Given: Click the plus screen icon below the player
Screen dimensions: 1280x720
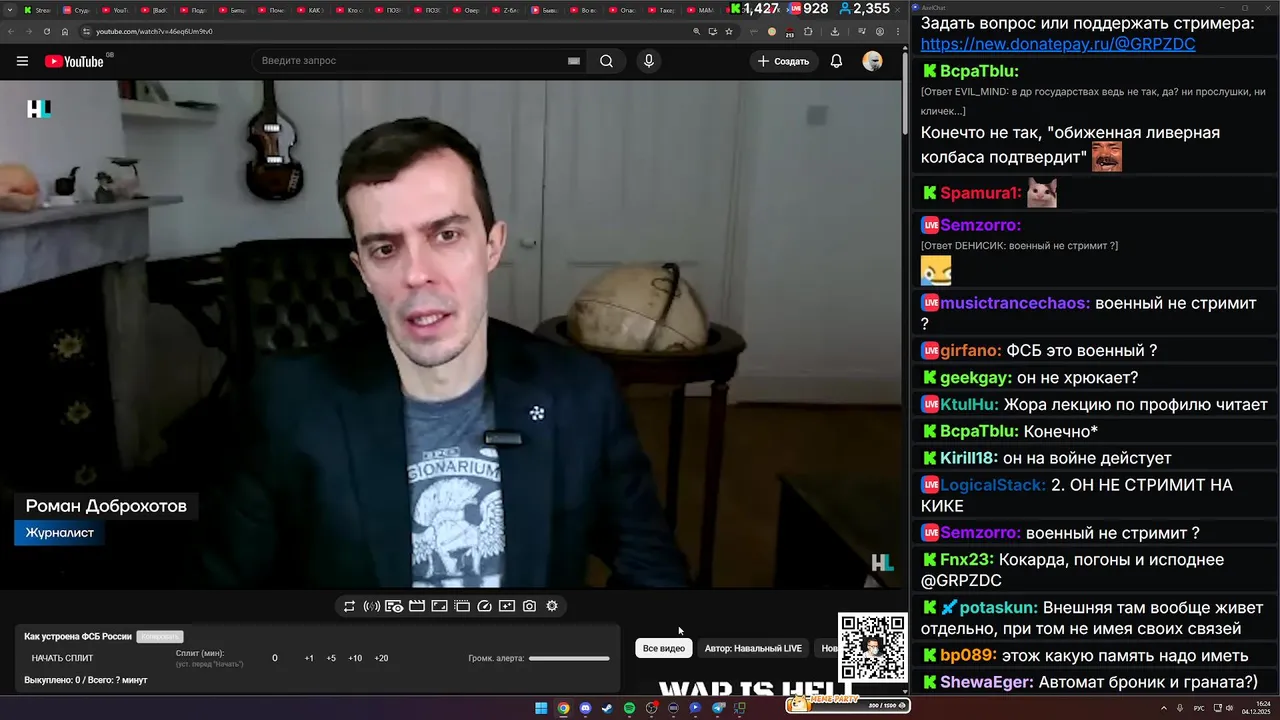Looking at the screenshot, I should coord(507,606).
